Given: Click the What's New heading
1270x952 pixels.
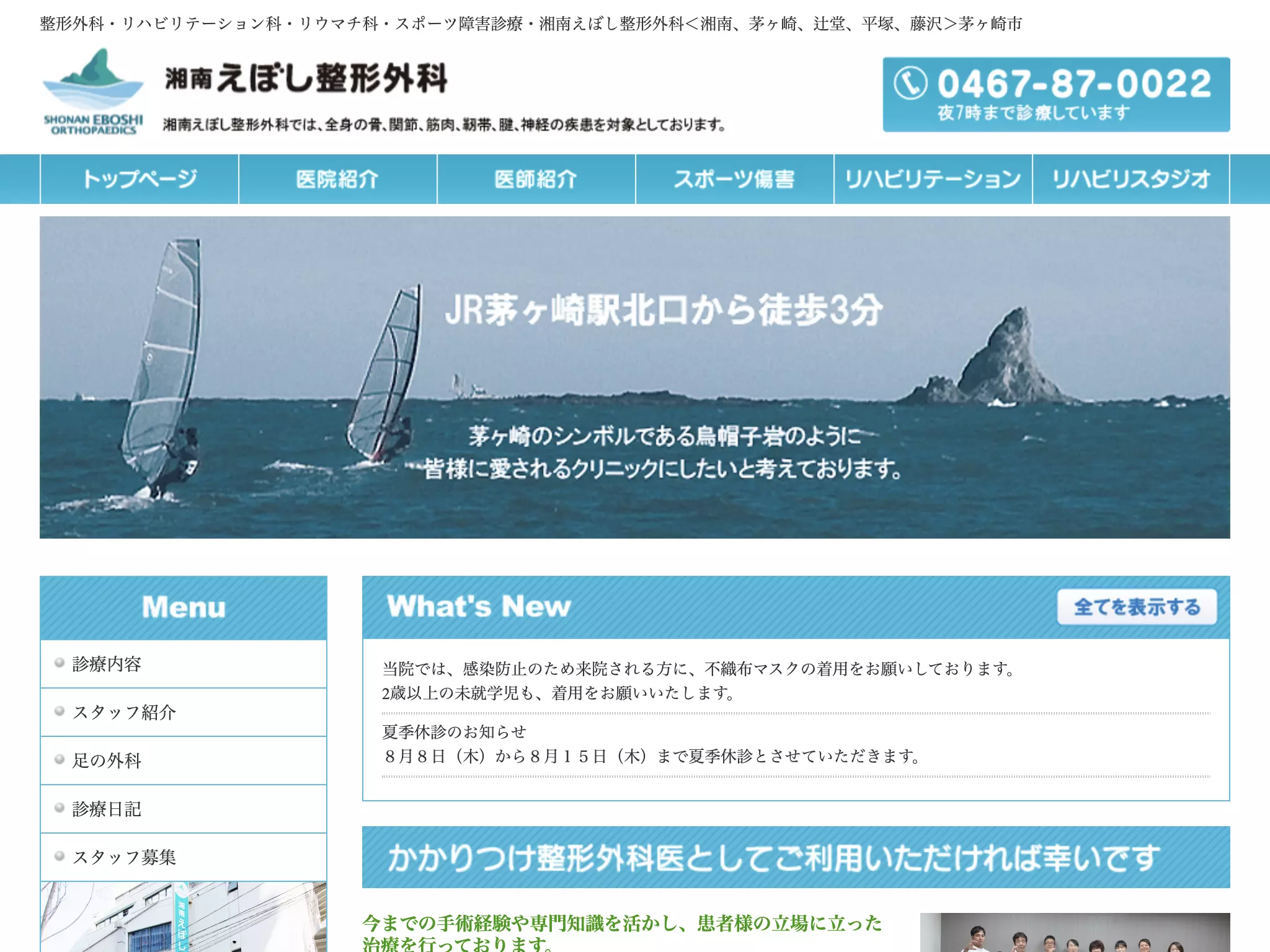Looking at the screenshot, I should click(478, 606).
